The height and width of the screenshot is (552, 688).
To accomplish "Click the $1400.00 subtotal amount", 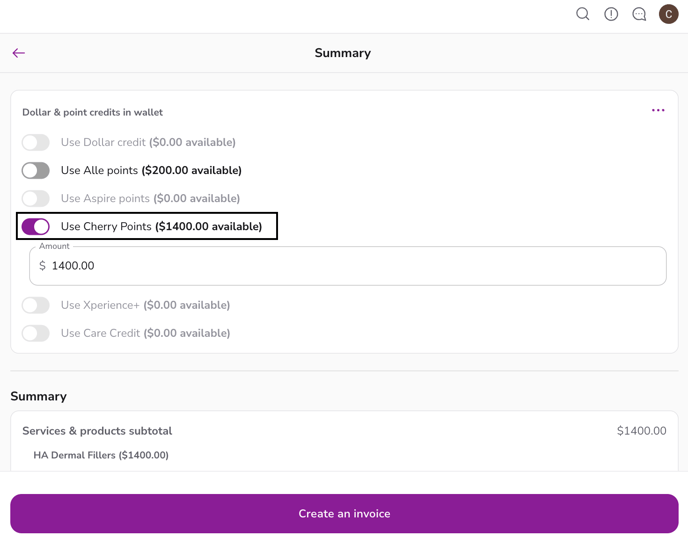I will [641, 431].
